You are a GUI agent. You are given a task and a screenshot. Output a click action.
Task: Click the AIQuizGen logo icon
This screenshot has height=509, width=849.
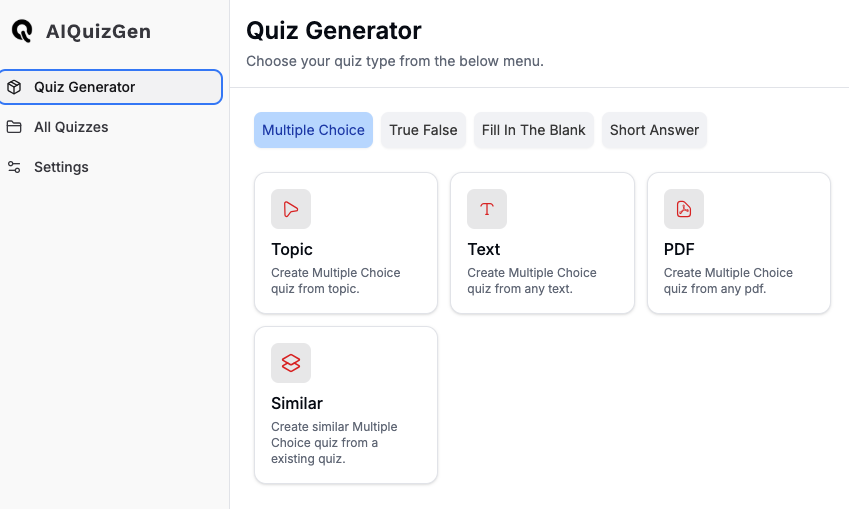[x=21, y=31]
